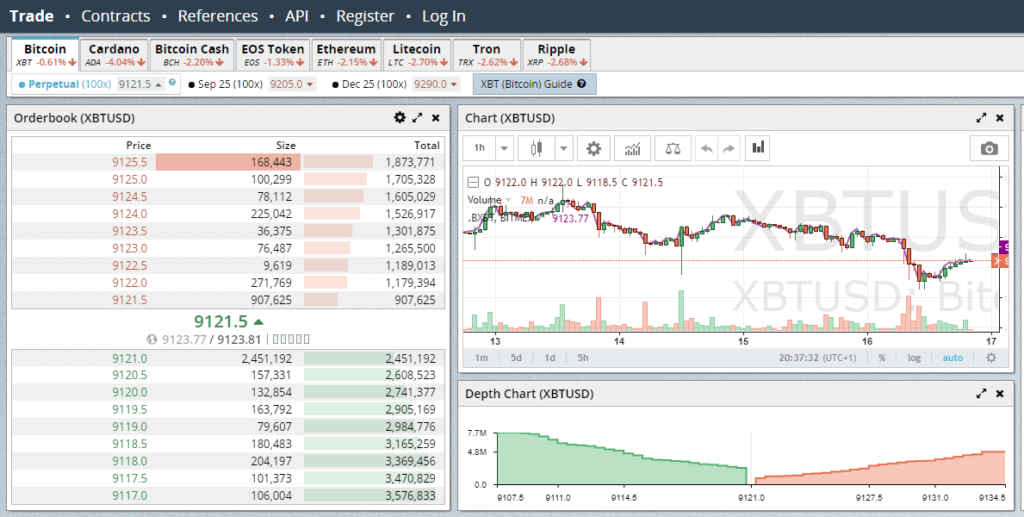Image resolution: width=1024 pixels, height=517 pixels.
Task: Expand the Orderbook panel to fullscreen
Action: tap(418, 118)
